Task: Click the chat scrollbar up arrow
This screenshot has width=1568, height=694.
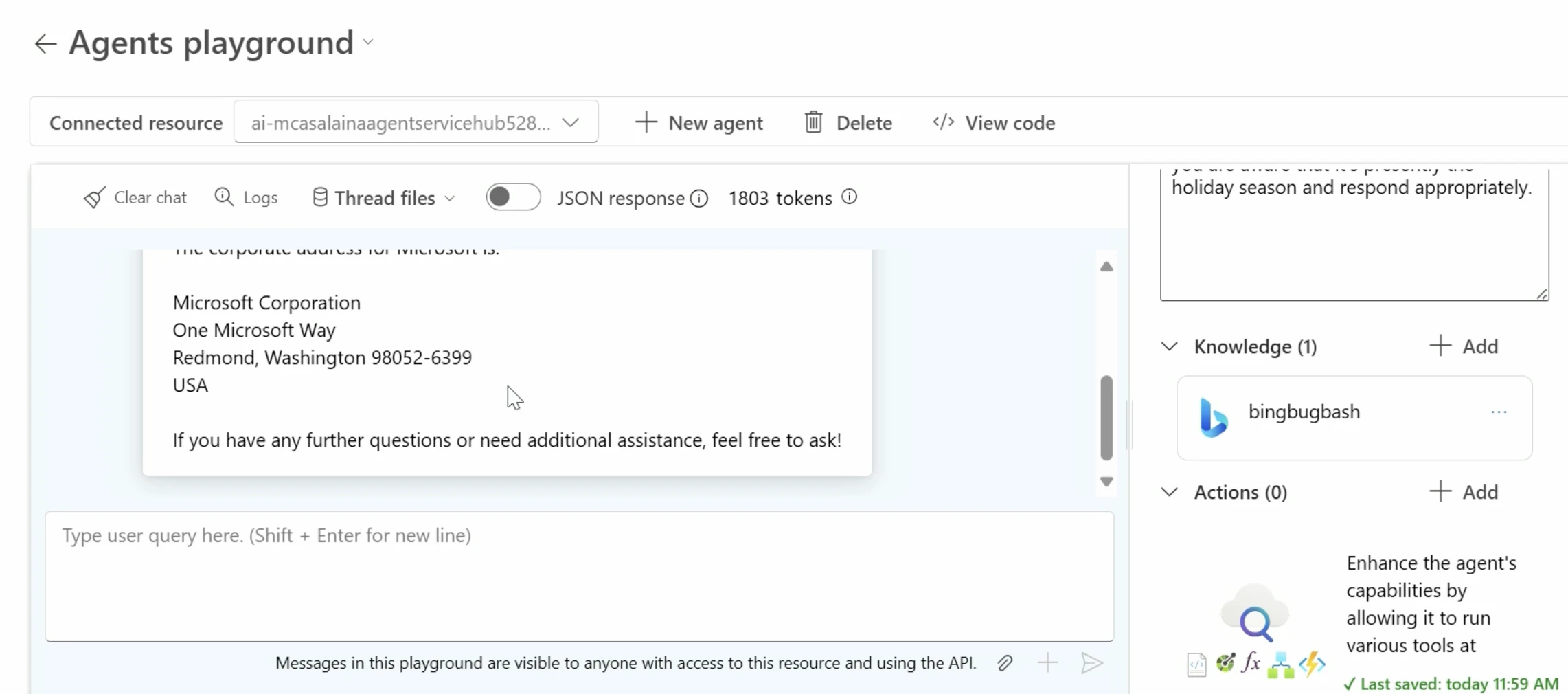Action: point(1106,267)
